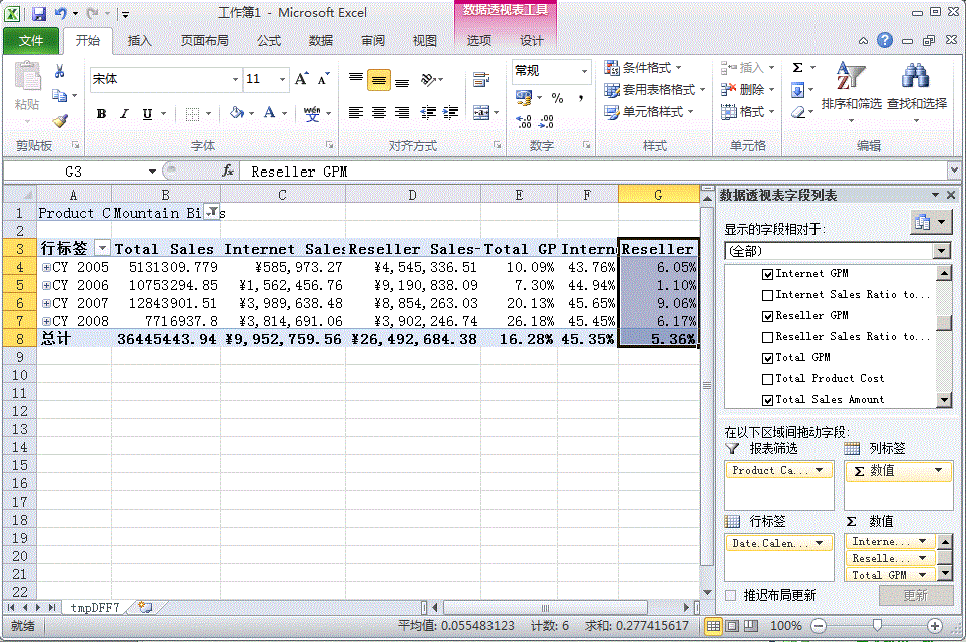This screenshot has width=967, height=644.
Task: Open the number format dropdown
Action: (x=584, y=71)
